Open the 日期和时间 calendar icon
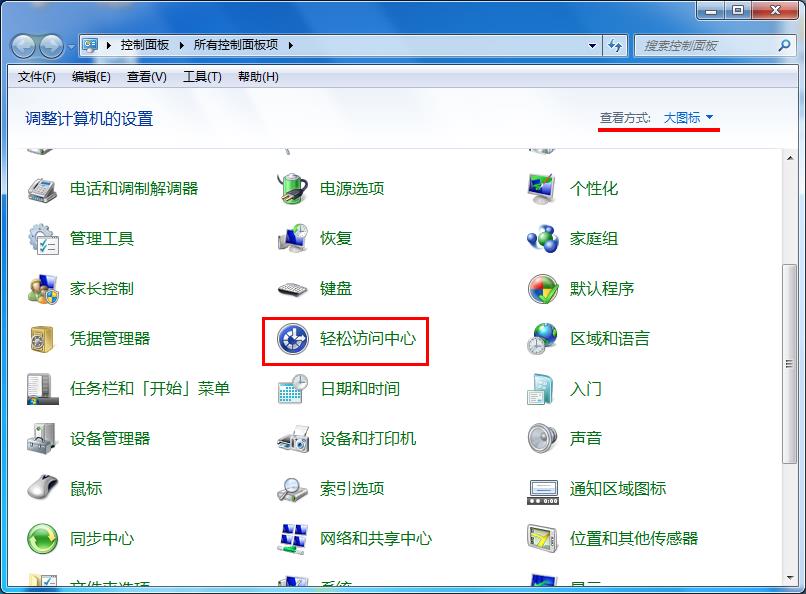806x594 pixels. (292, 389)
